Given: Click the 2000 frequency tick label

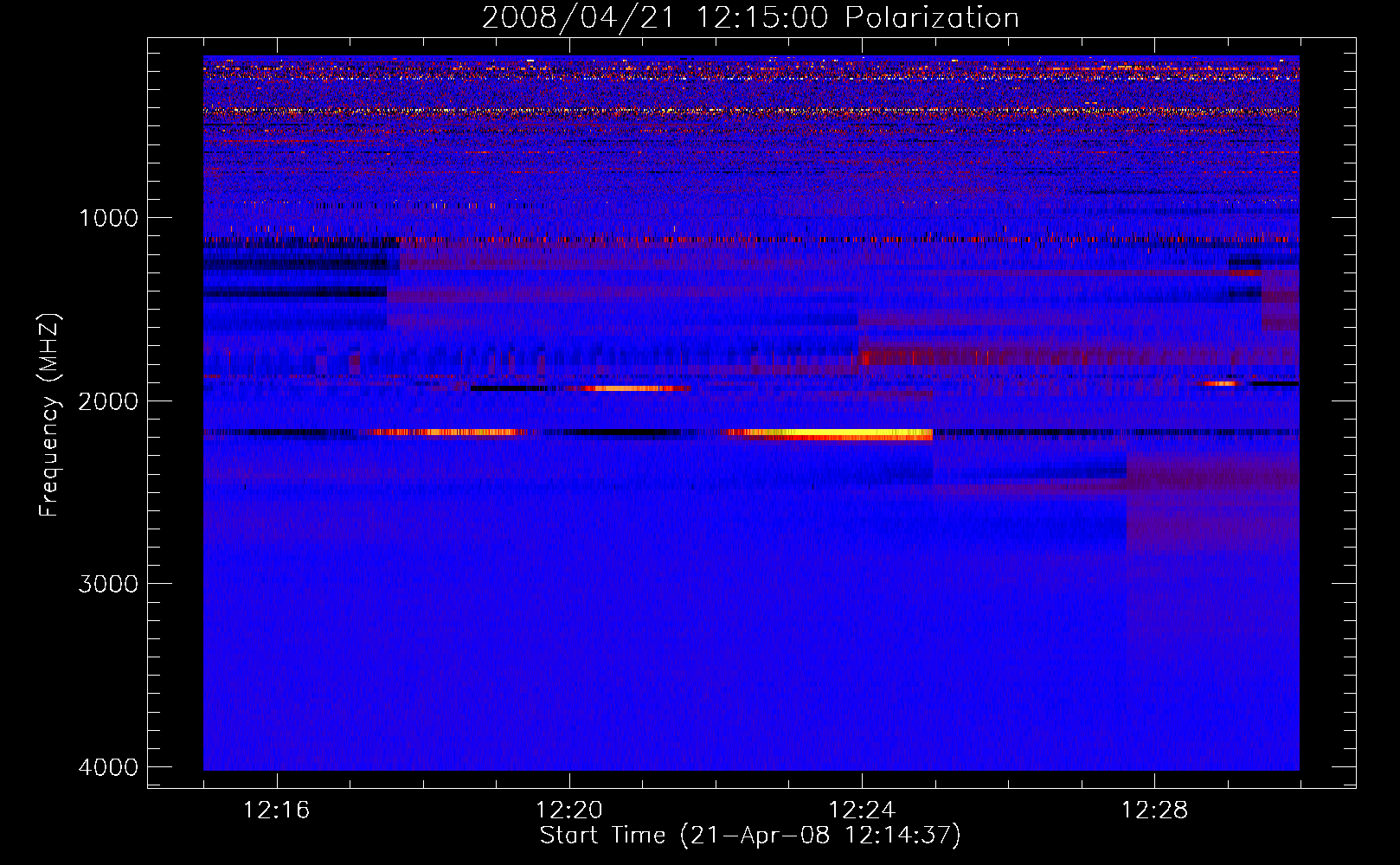Looking at the screenshot, I should pos(108,400).
